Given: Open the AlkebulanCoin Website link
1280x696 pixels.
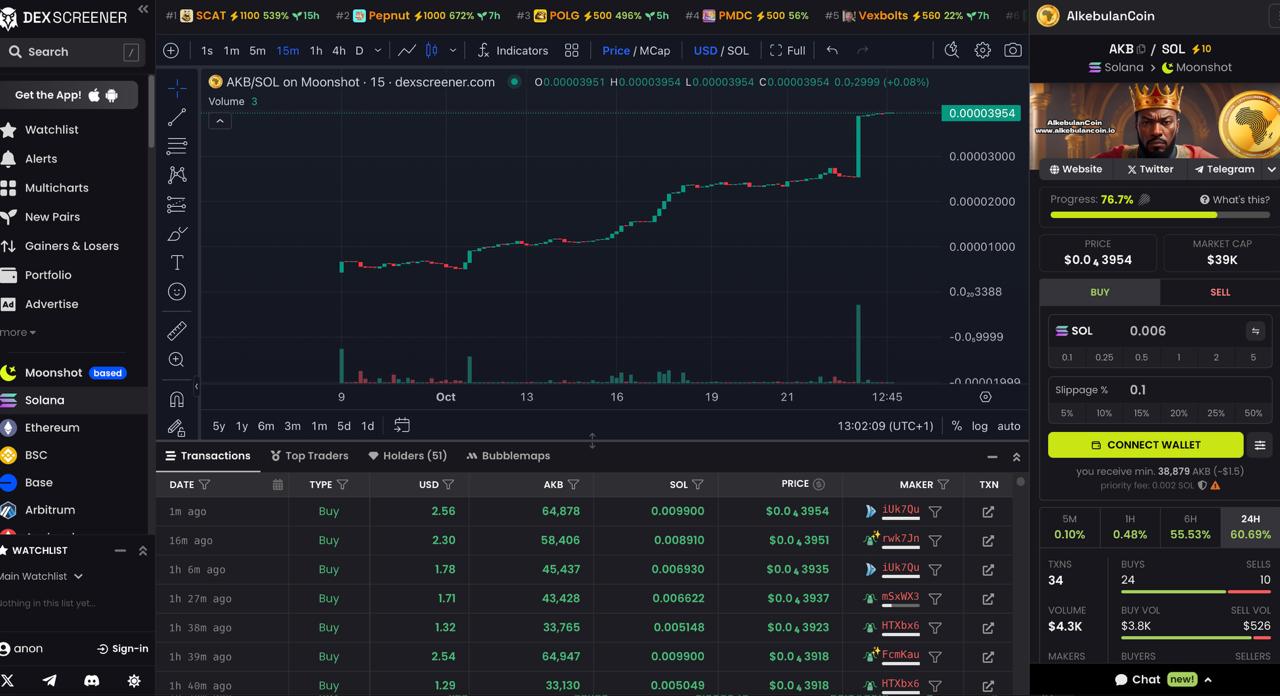Looking at the screenshot, I should click(x=1075, y=169).
